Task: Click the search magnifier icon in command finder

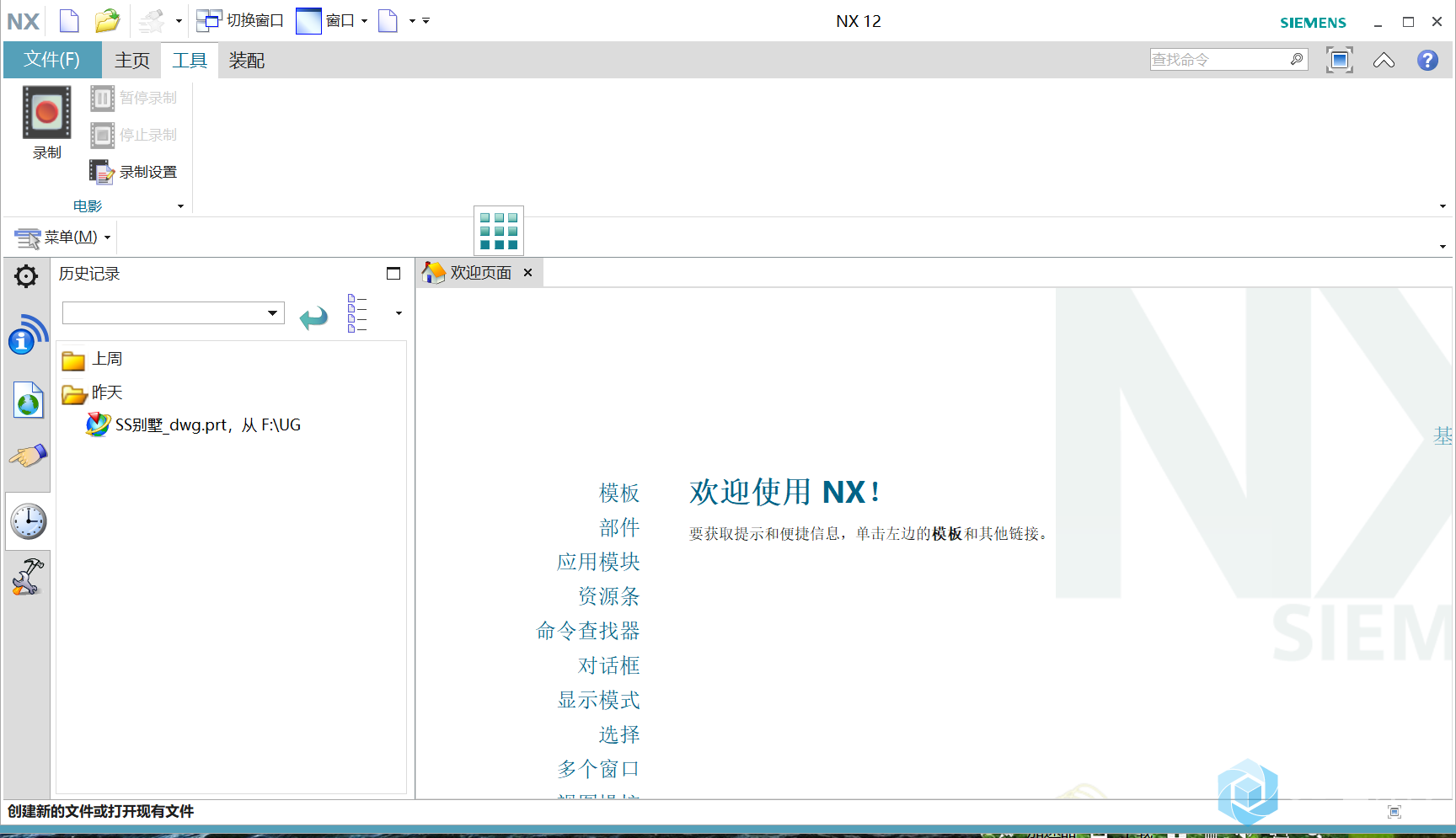Action: click(x=1297, y=59)
